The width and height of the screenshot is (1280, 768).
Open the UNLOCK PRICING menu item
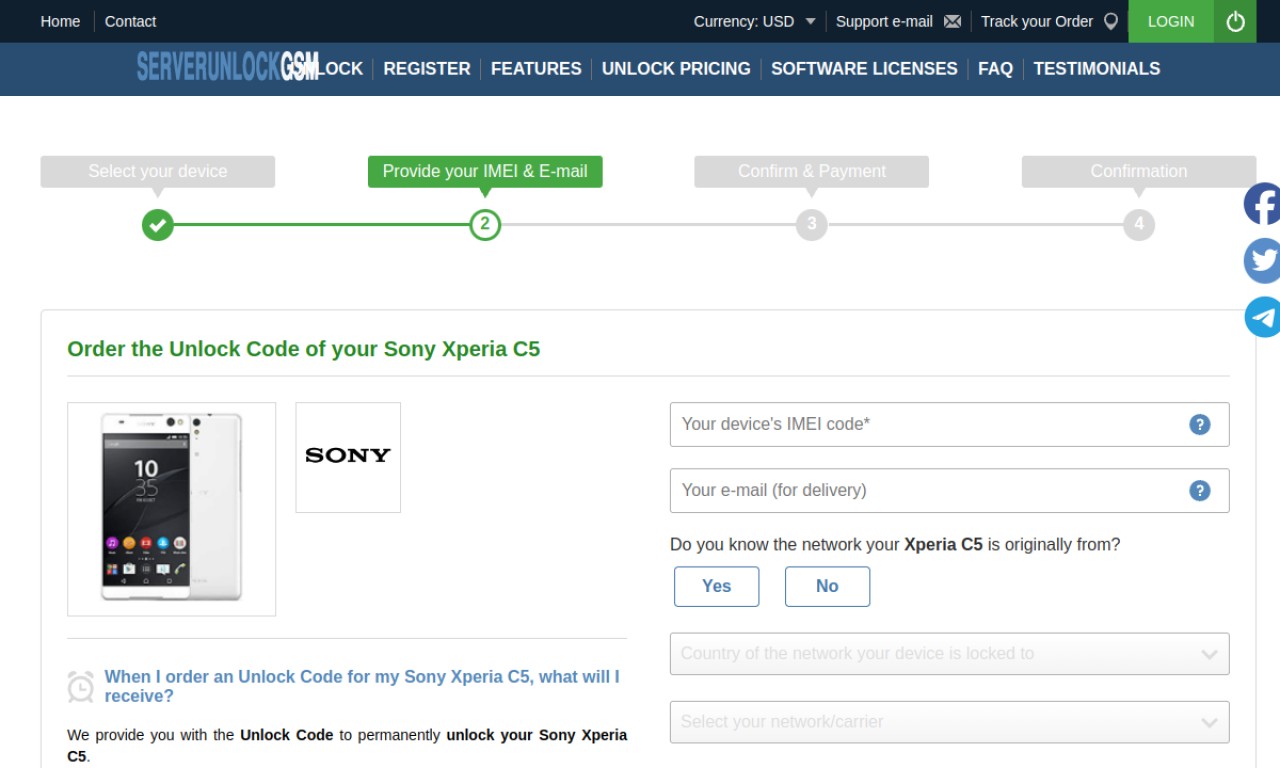[x=676, y=68]
